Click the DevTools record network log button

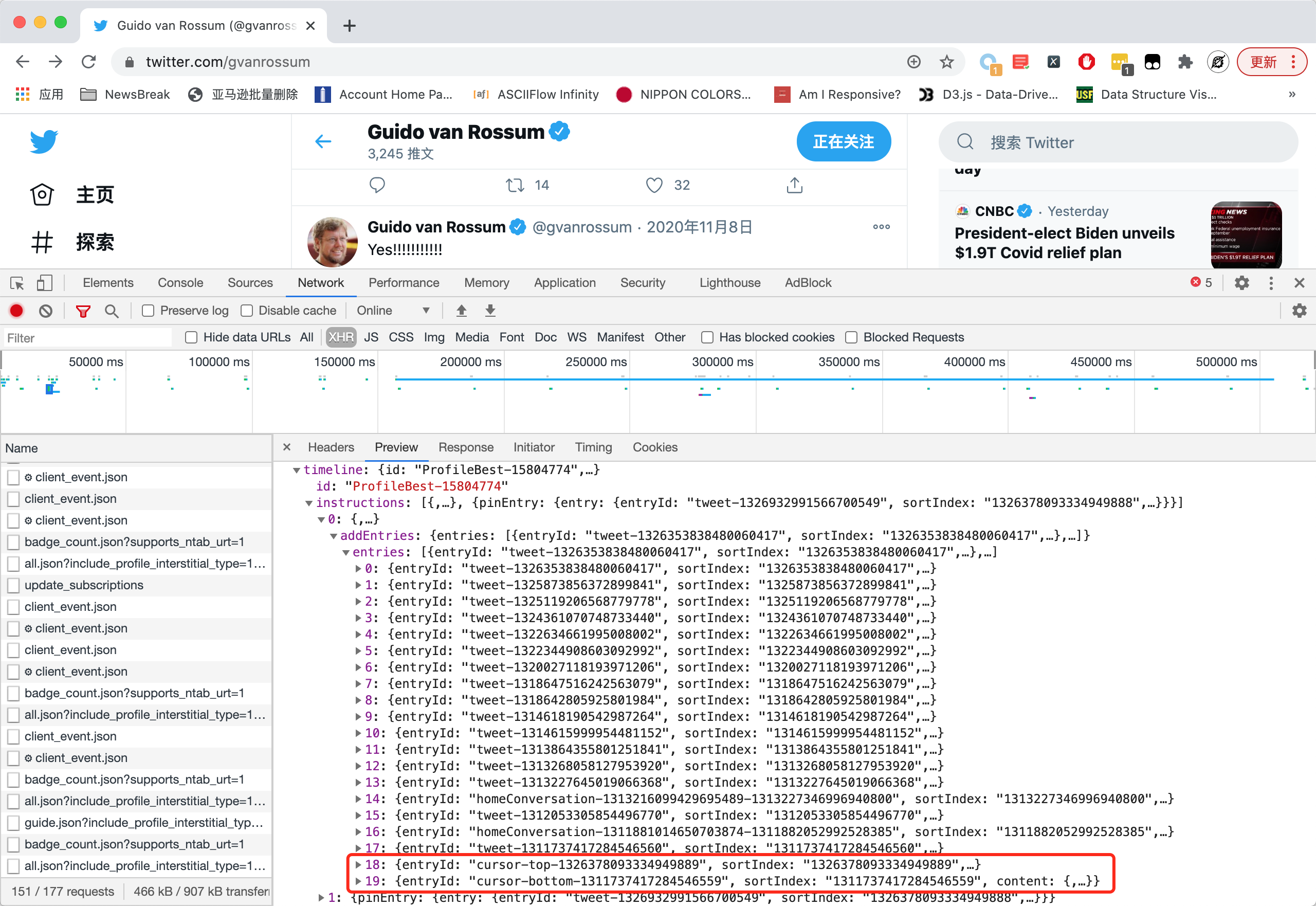16,311
